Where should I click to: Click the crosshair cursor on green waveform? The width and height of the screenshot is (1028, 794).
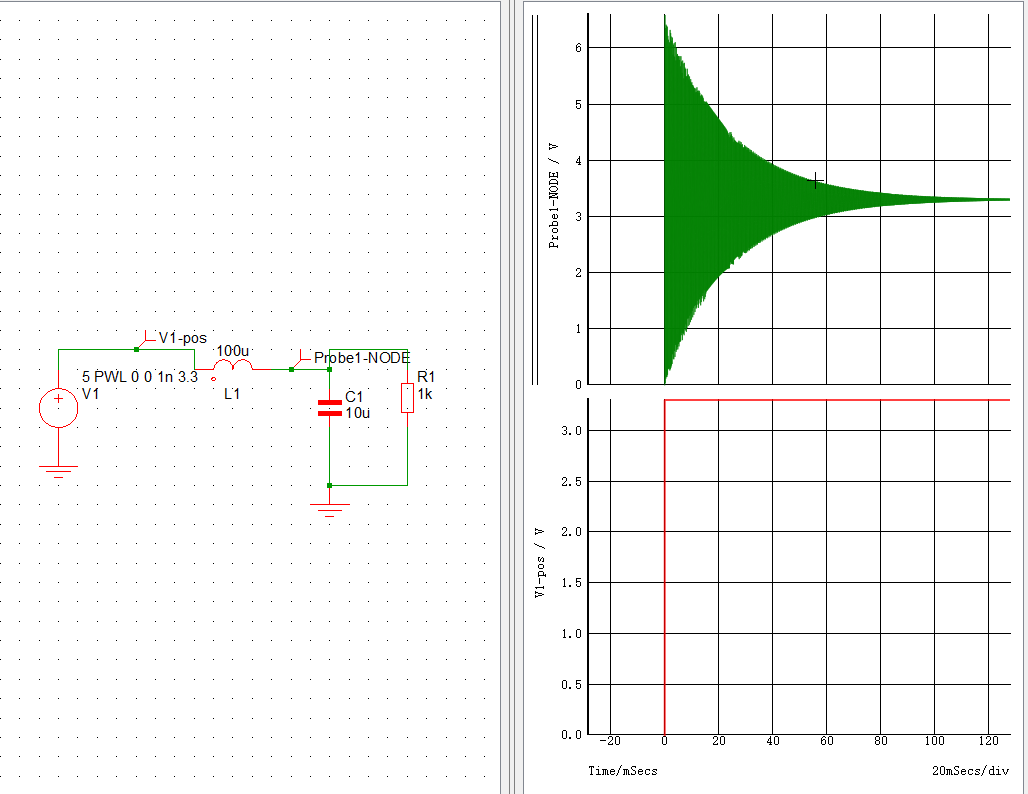point(815,180)
